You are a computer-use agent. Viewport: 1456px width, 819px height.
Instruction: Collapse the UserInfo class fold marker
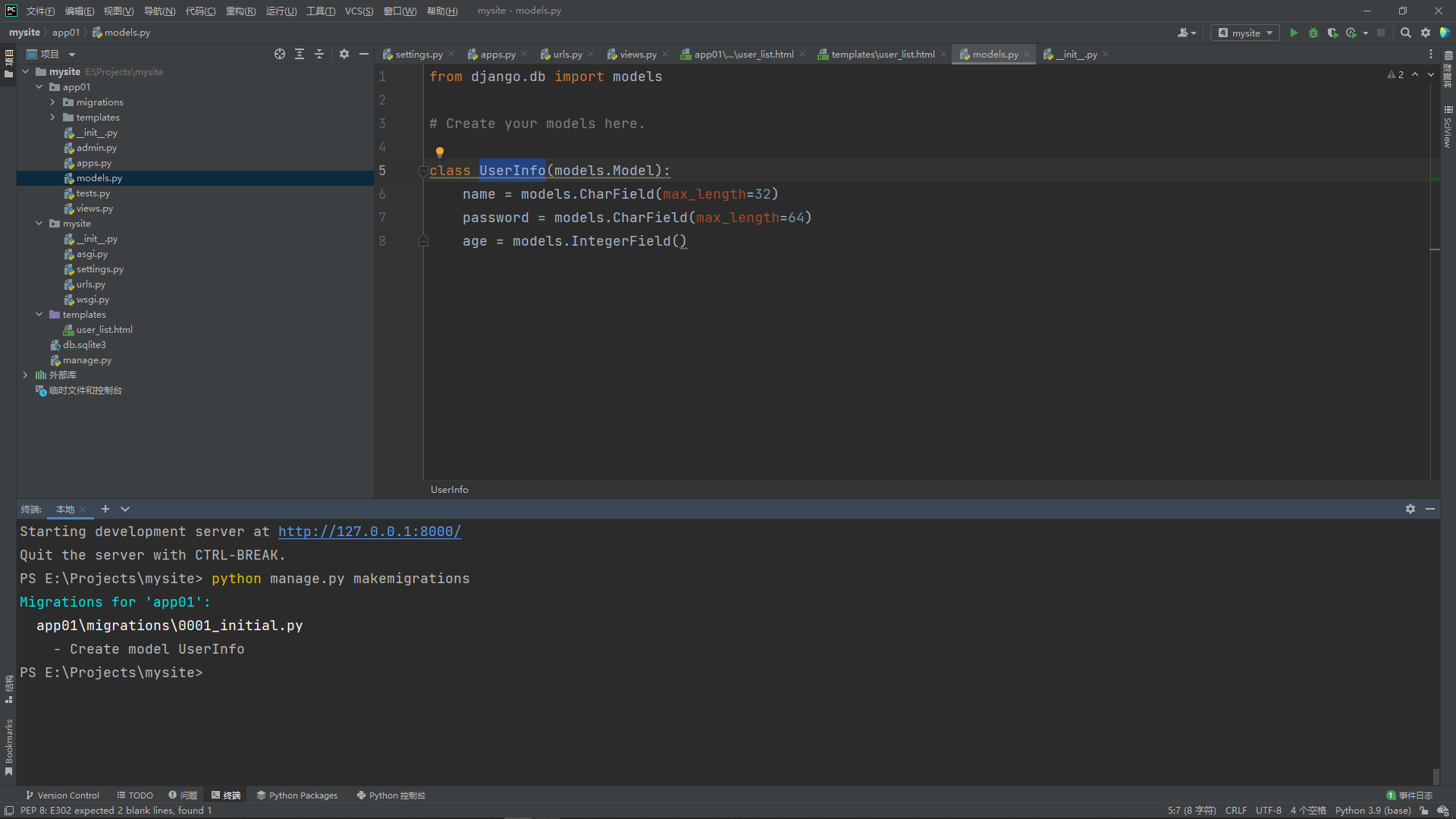click(423, 171)
